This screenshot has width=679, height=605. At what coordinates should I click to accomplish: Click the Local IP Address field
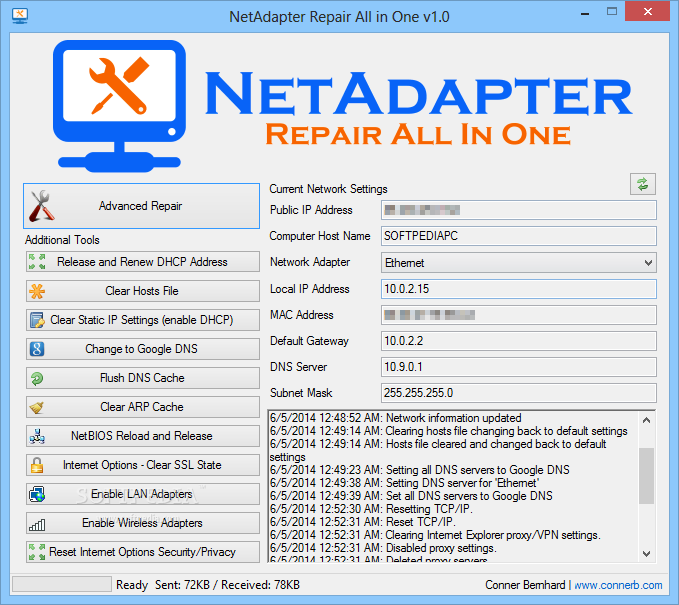519,289
